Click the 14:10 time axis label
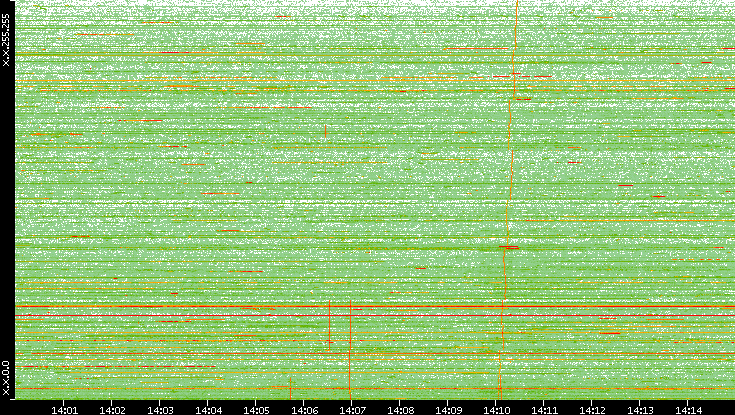 click(x=496, y=410)
